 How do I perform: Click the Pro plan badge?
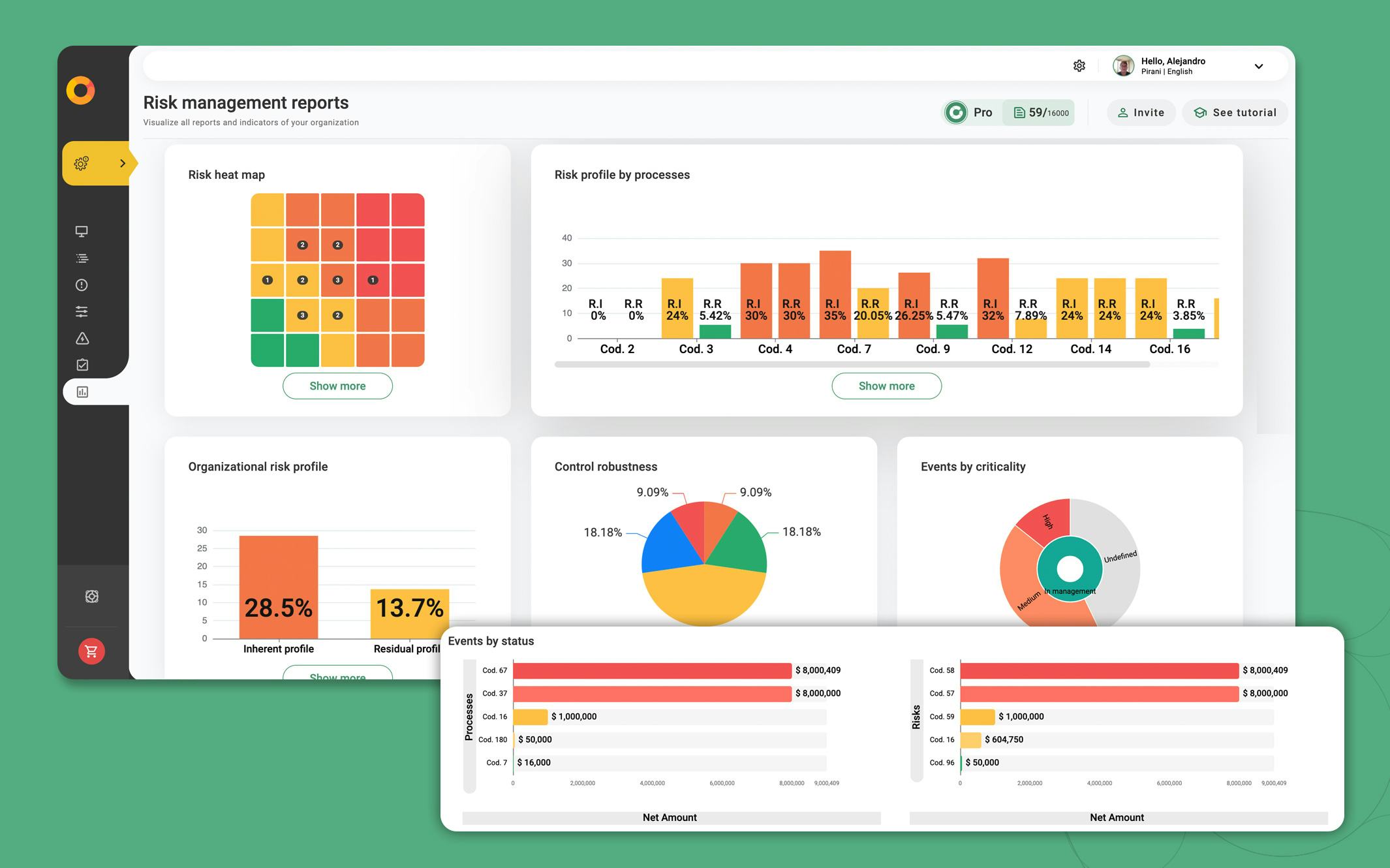click(x=970, y=112)
